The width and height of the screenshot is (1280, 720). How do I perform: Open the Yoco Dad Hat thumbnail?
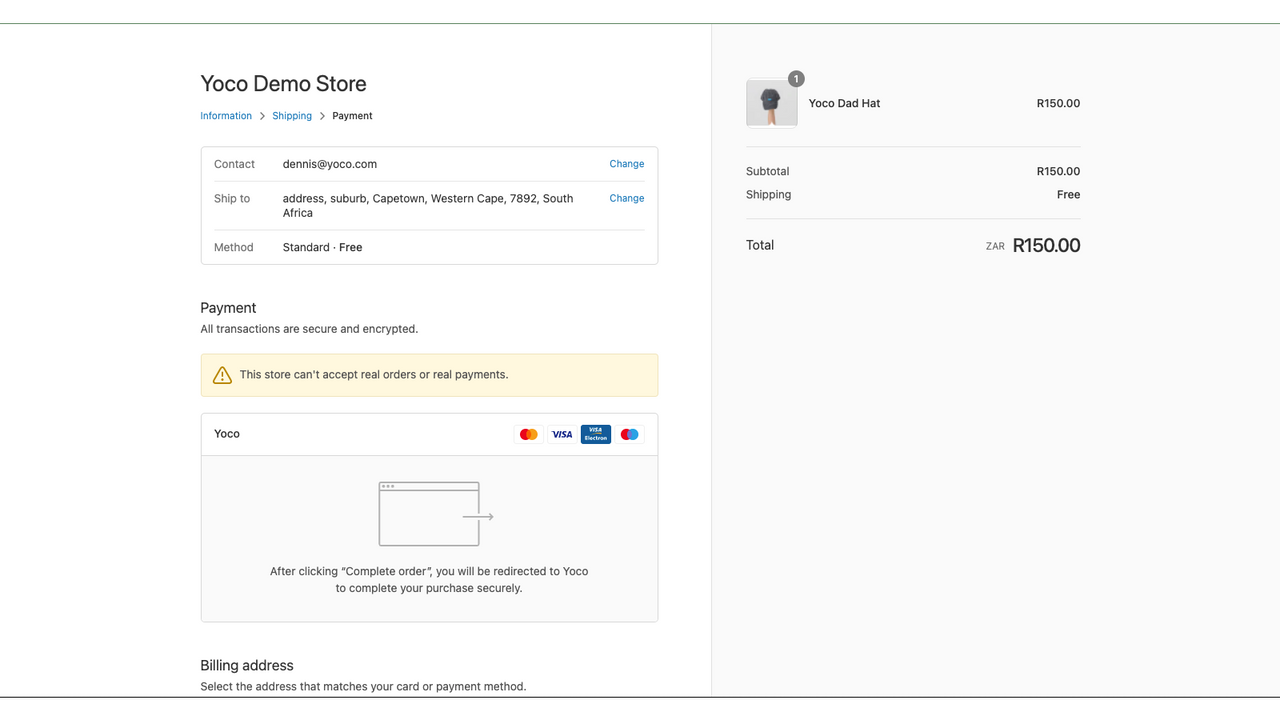point(771,103)
